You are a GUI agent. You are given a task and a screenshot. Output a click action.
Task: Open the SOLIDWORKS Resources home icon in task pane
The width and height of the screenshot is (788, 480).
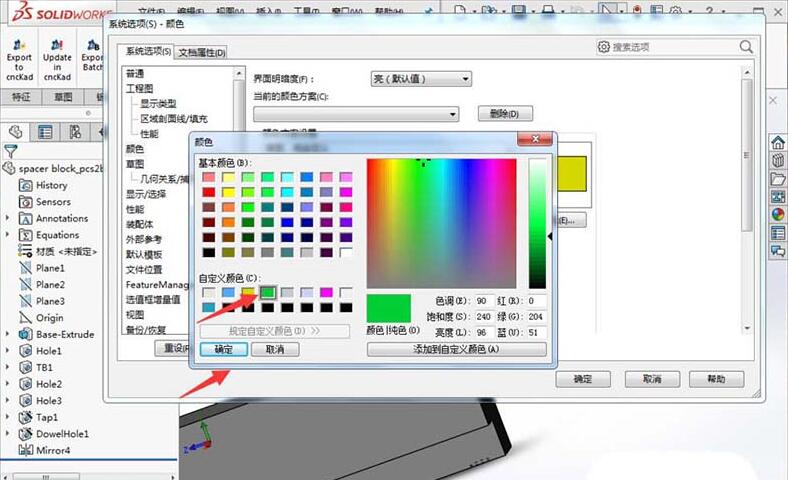778,143
